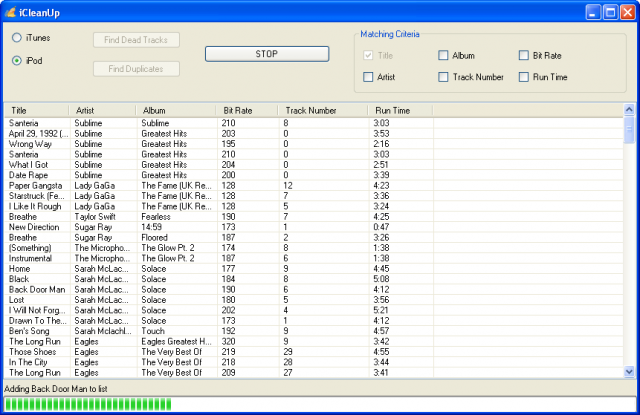Click the 0:47 run time cell

381,227
